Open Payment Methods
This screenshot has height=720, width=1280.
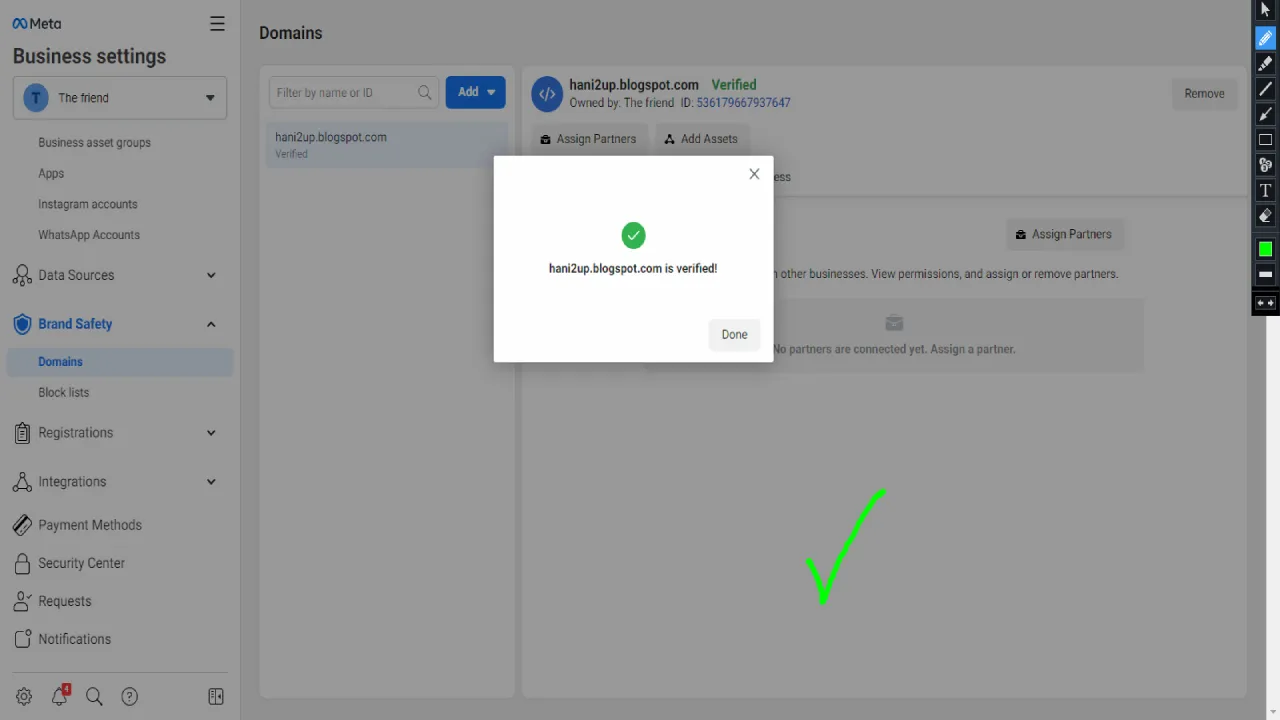click(x=90, y=525)
